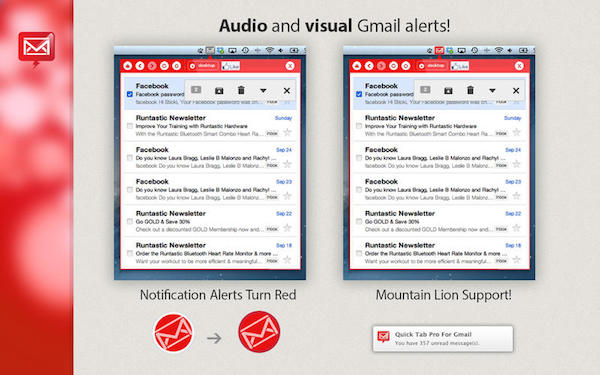The image size is (600, 375).
Task: Click the Quick Tab Pro For Gmail notification banner
Action: coord(443,339)
